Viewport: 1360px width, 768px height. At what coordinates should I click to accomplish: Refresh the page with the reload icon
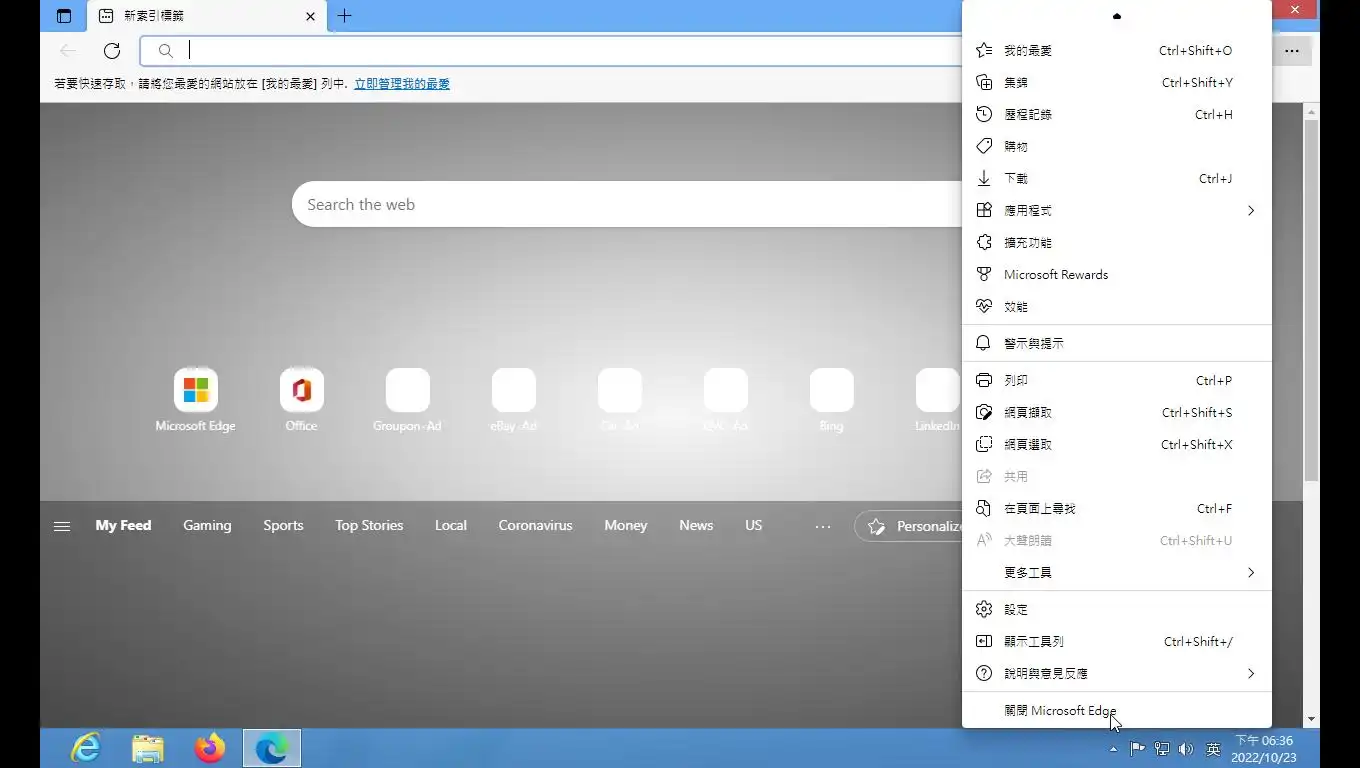(112, 50)
